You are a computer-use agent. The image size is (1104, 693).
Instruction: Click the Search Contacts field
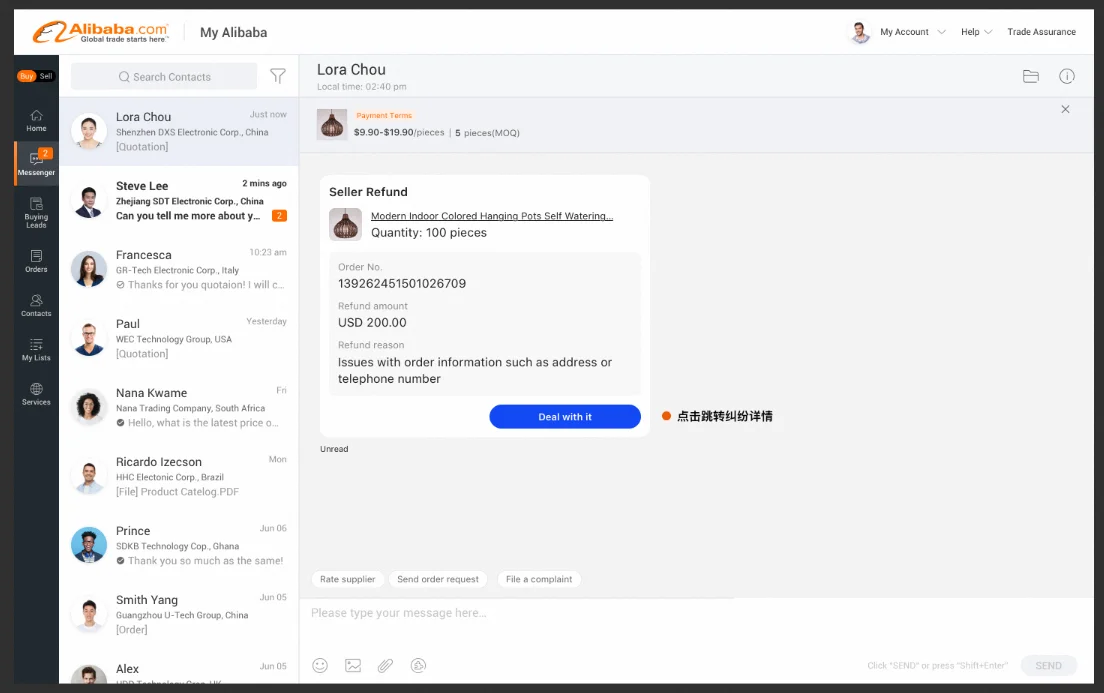click(x=164, y=77)
